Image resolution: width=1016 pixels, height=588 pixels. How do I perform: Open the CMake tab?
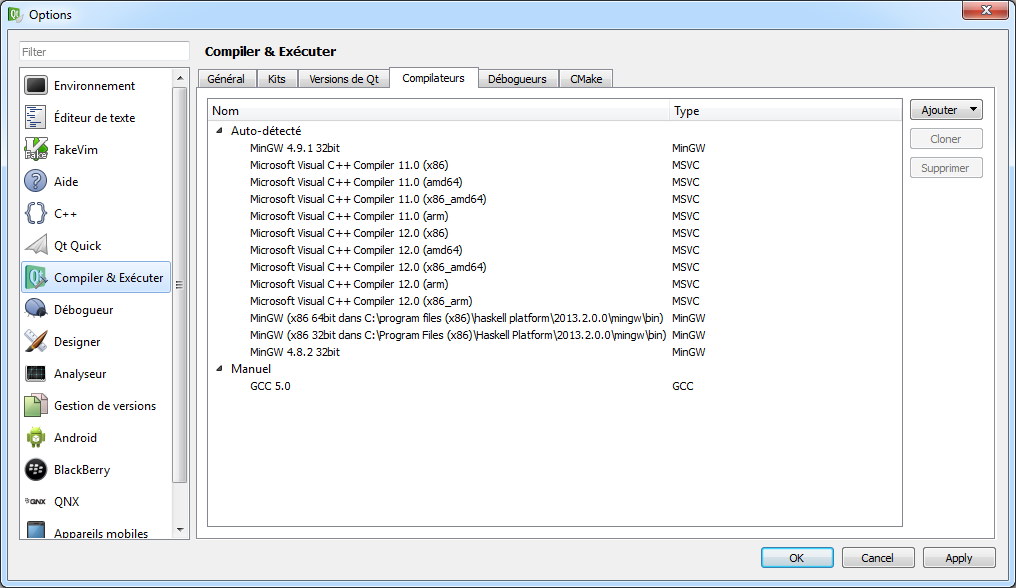click(586, 78)
